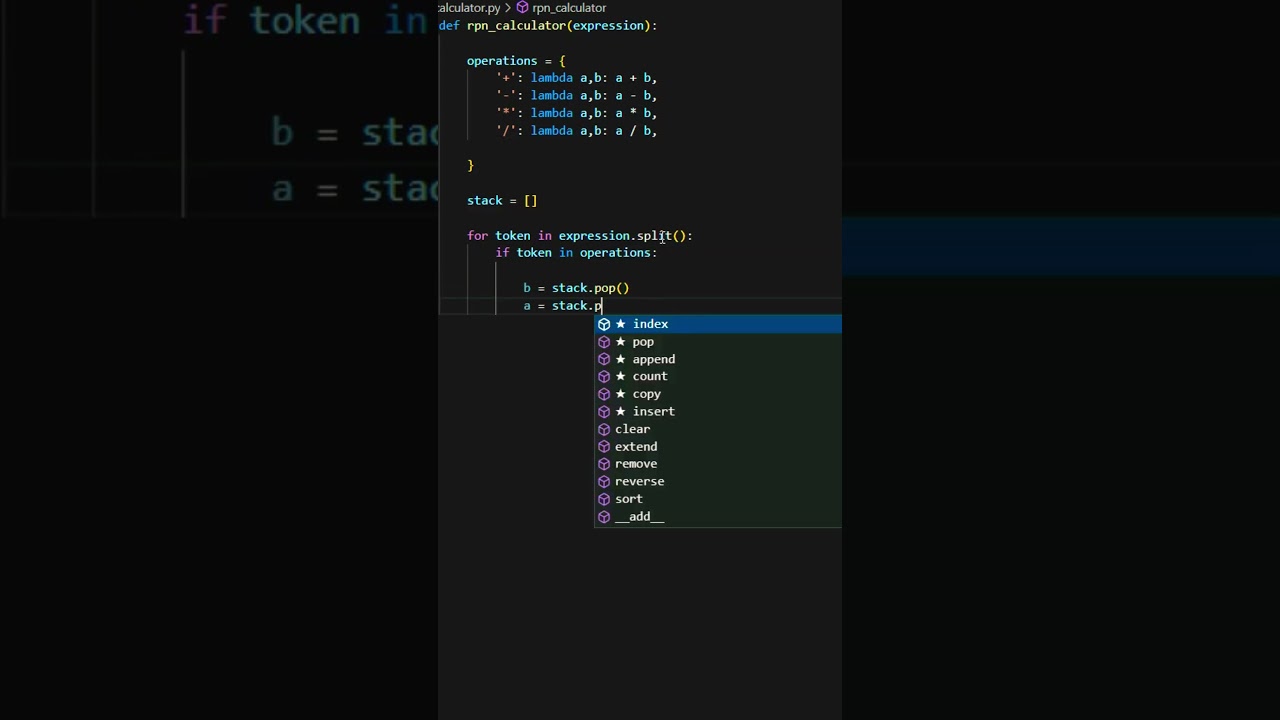Screen dimensions: 1280x720
Task: Click the 'b = stack.pop()' line
Action: tap(576, 288)
